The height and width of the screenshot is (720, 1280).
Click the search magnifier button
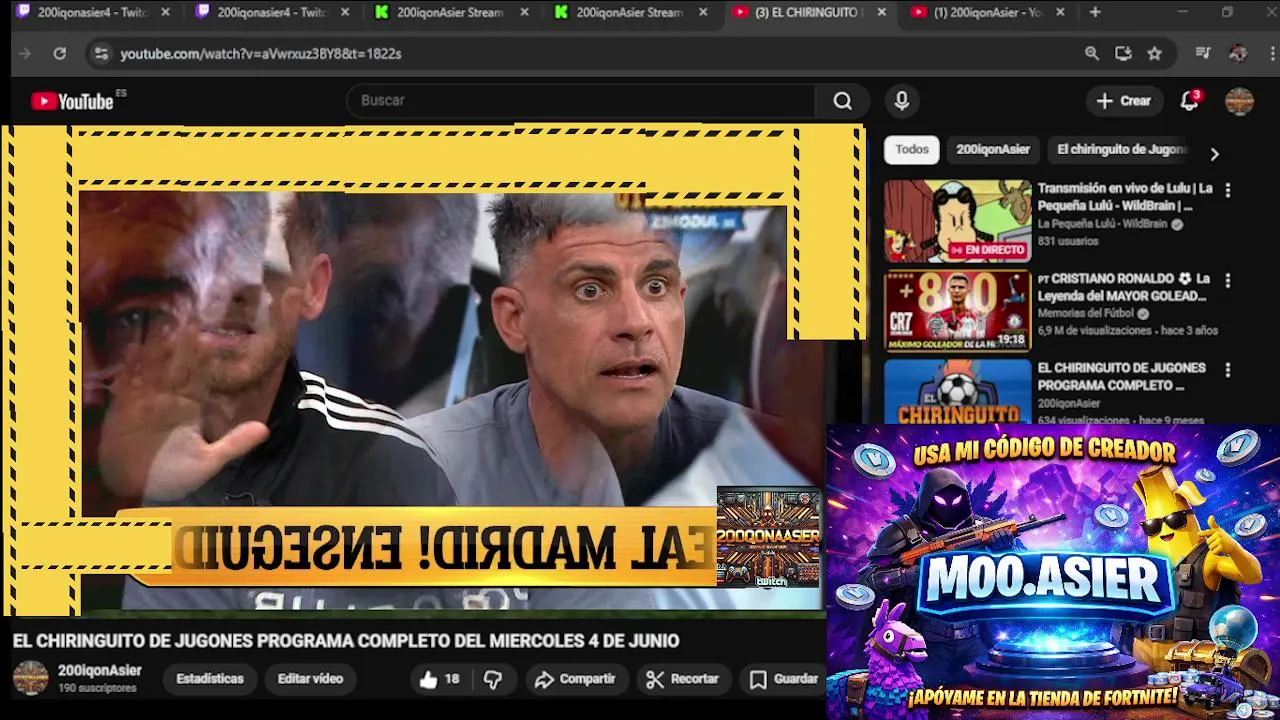842,101
